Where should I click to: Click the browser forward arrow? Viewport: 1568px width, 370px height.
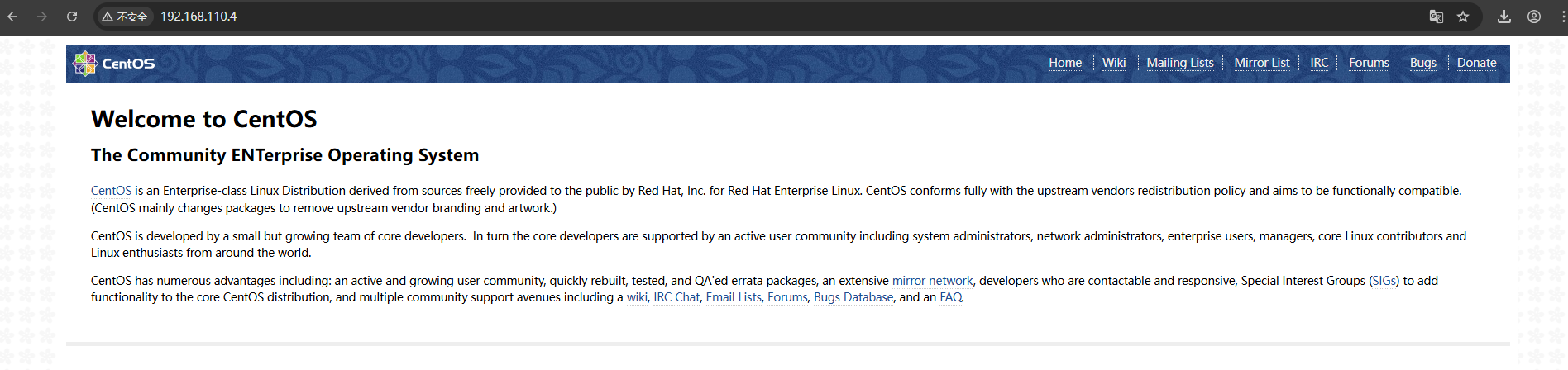coord(42,17)
